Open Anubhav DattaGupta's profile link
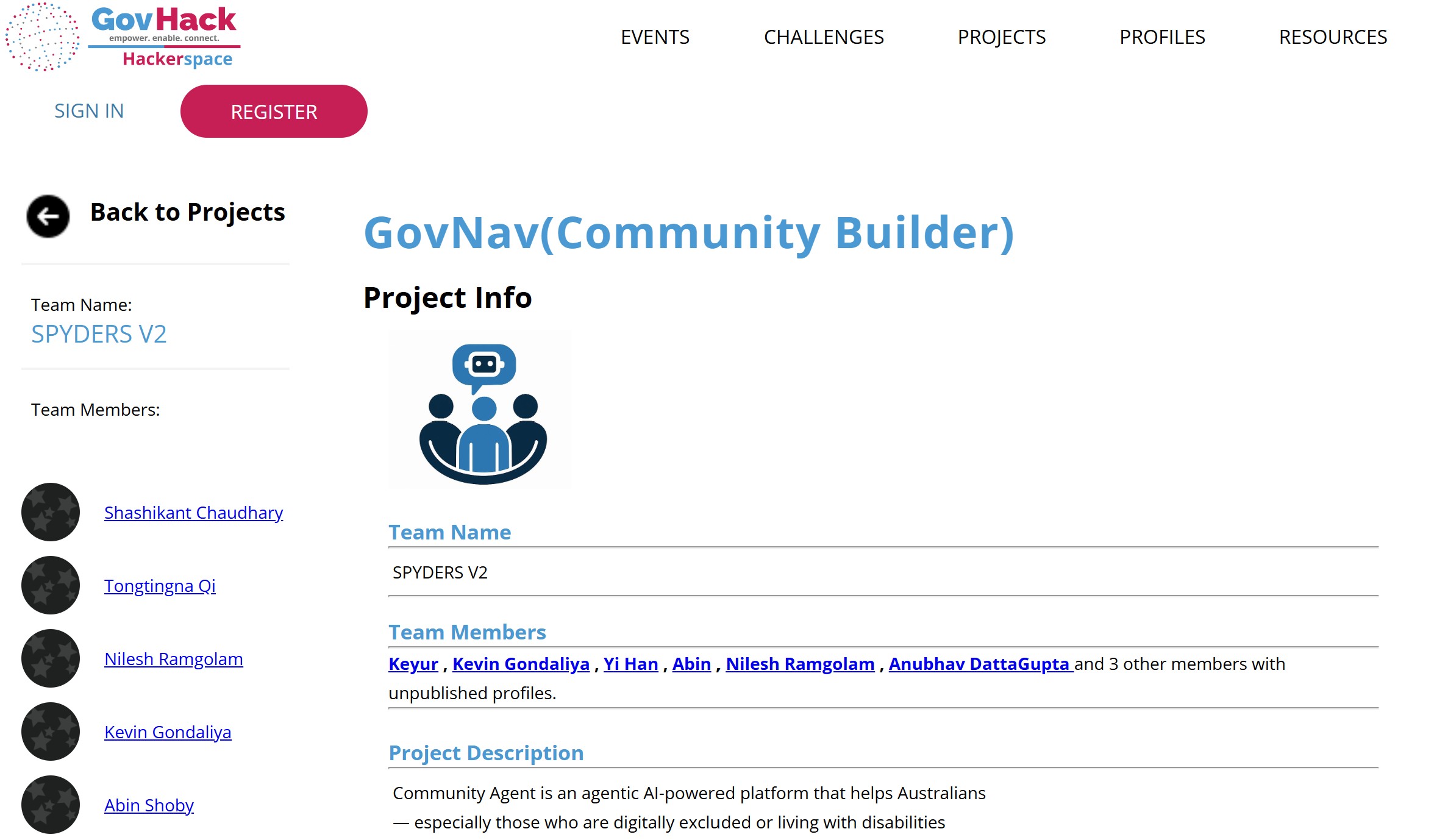This screenshot has height=840, width=1434. tap(979, 664)
